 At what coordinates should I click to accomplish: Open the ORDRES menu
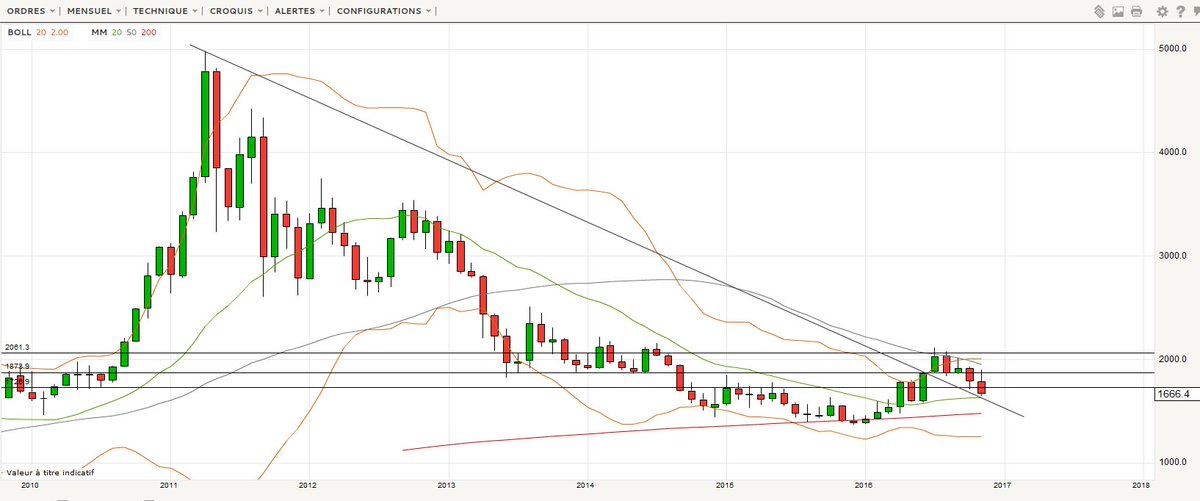pos(32,11)
